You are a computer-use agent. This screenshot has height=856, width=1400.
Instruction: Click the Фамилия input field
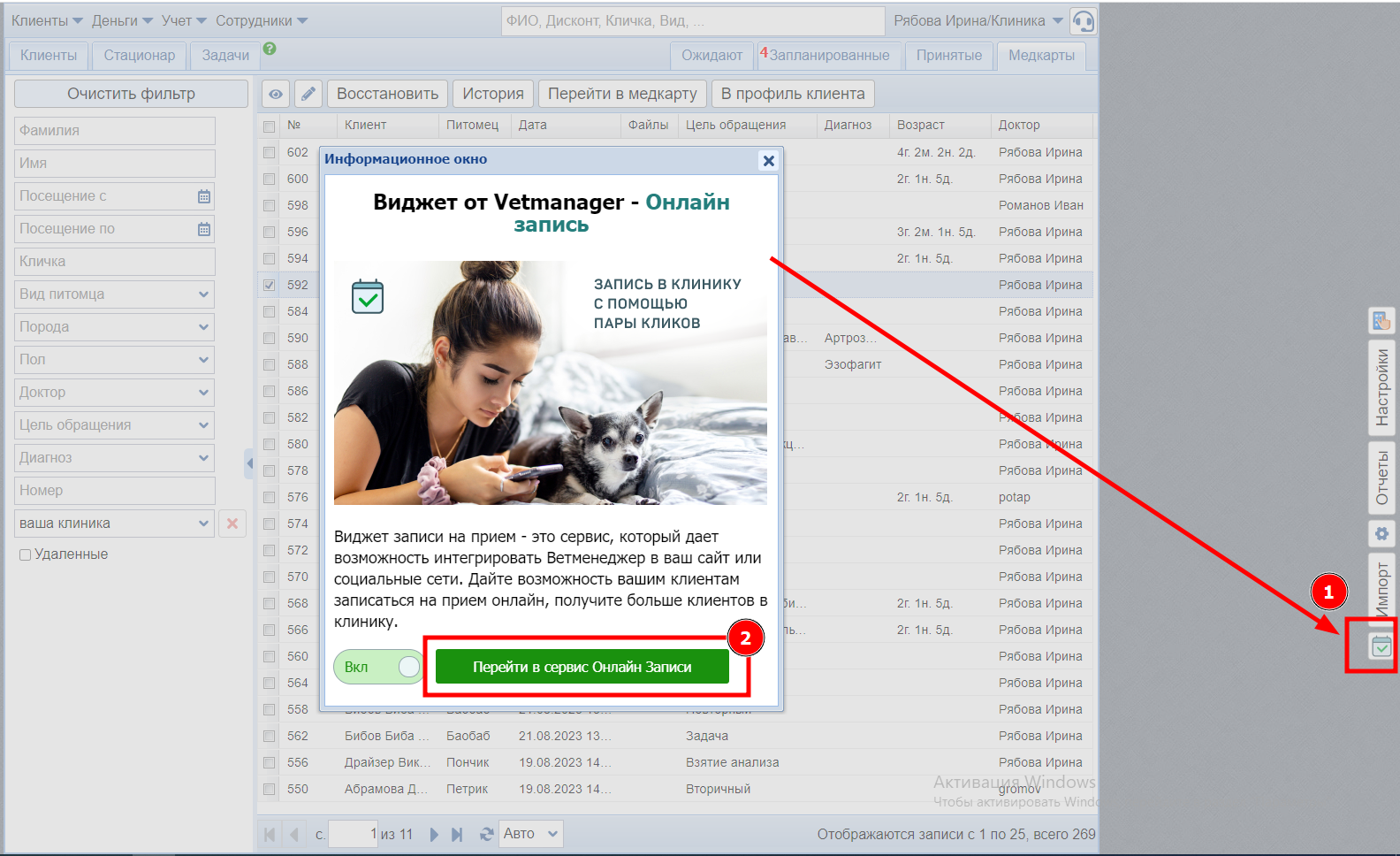pos(115,131)
